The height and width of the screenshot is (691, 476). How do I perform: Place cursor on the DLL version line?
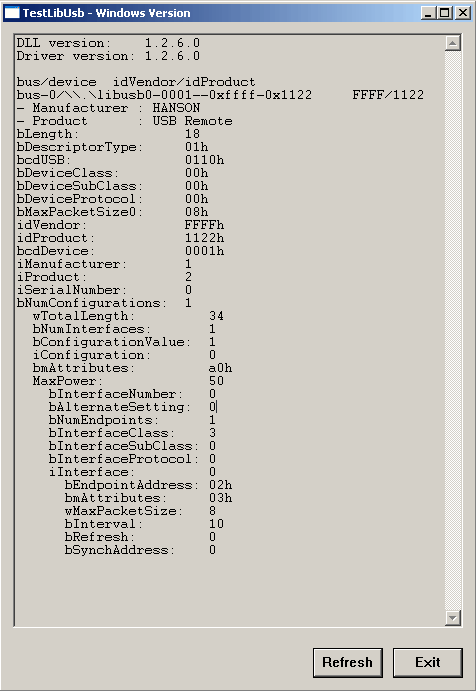pos(108,43)
